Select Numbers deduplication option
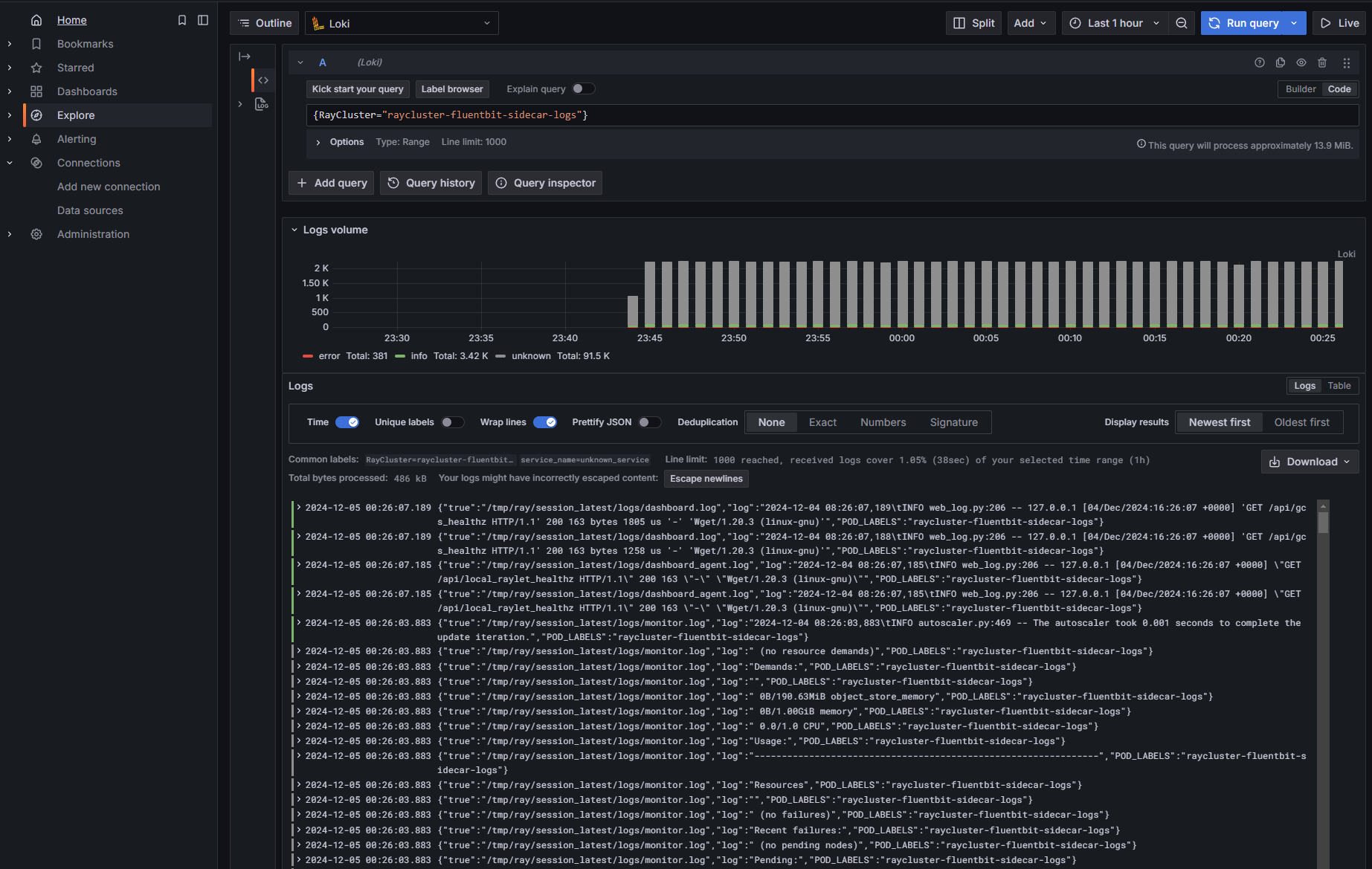Screen dimensions: 1372x869 point(883,422)
